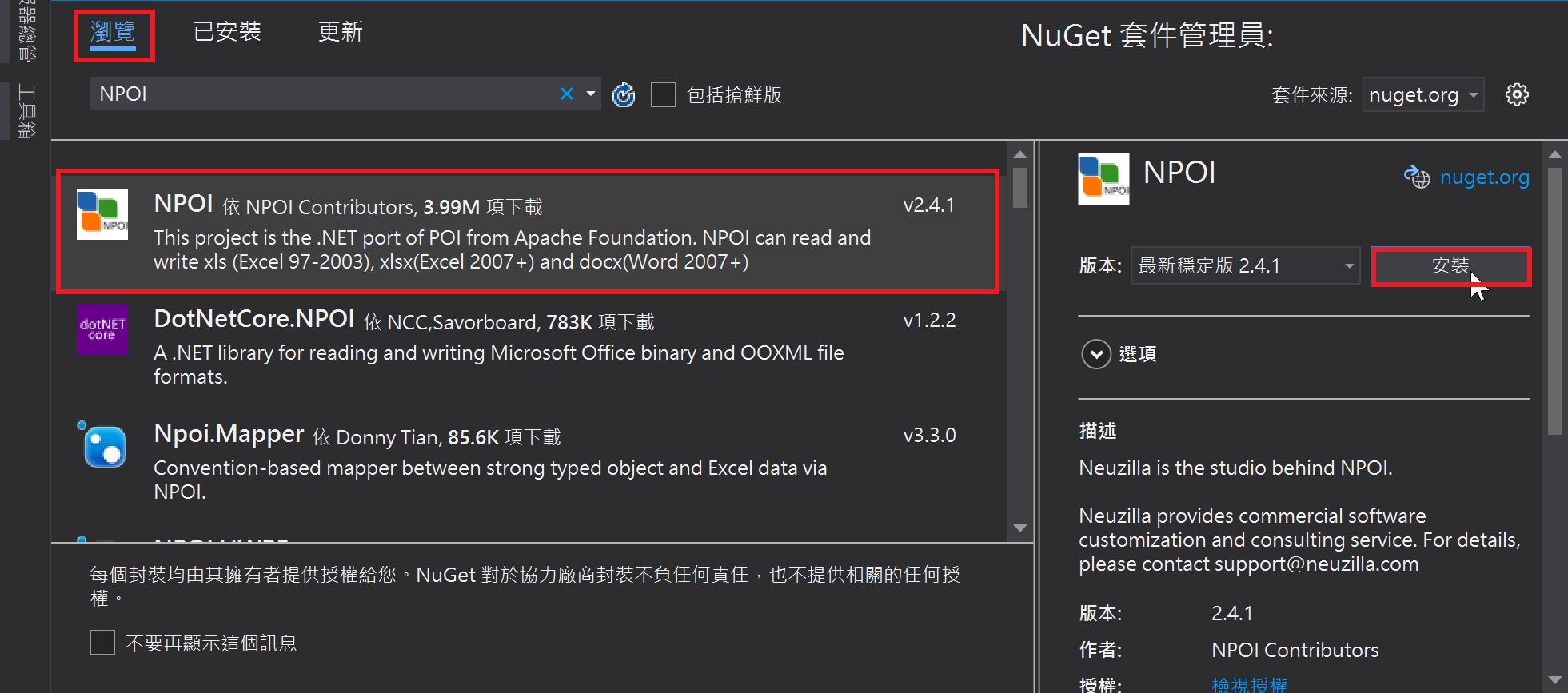Enable the 包括搶鮮版 prerelease checkbox
Viewport: 1568px width, 693px height.
coord(664,94)
